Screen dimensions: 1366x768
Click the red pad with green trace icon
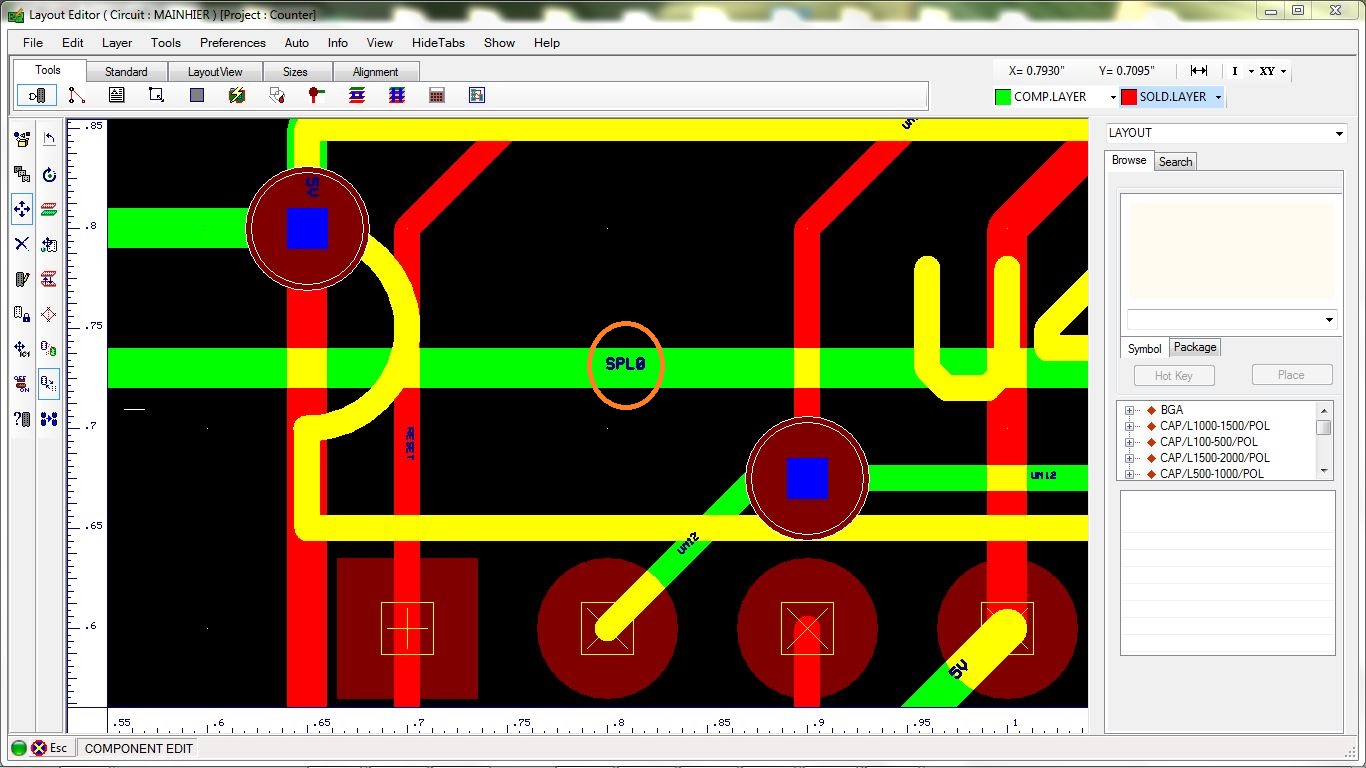pos(317,96)
